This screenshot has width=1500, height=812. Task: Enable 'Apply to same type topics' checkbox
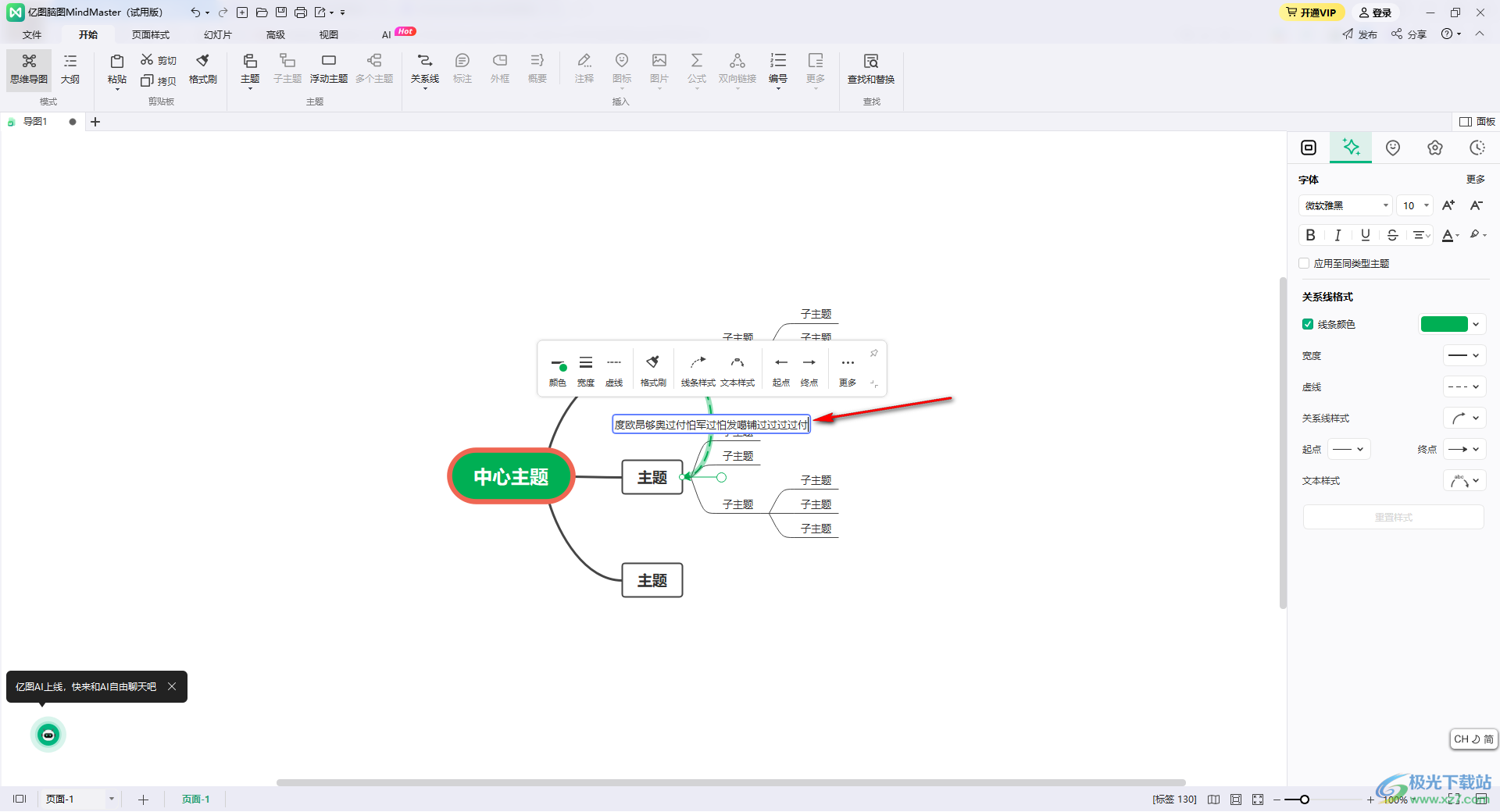tap(1304, 263)
